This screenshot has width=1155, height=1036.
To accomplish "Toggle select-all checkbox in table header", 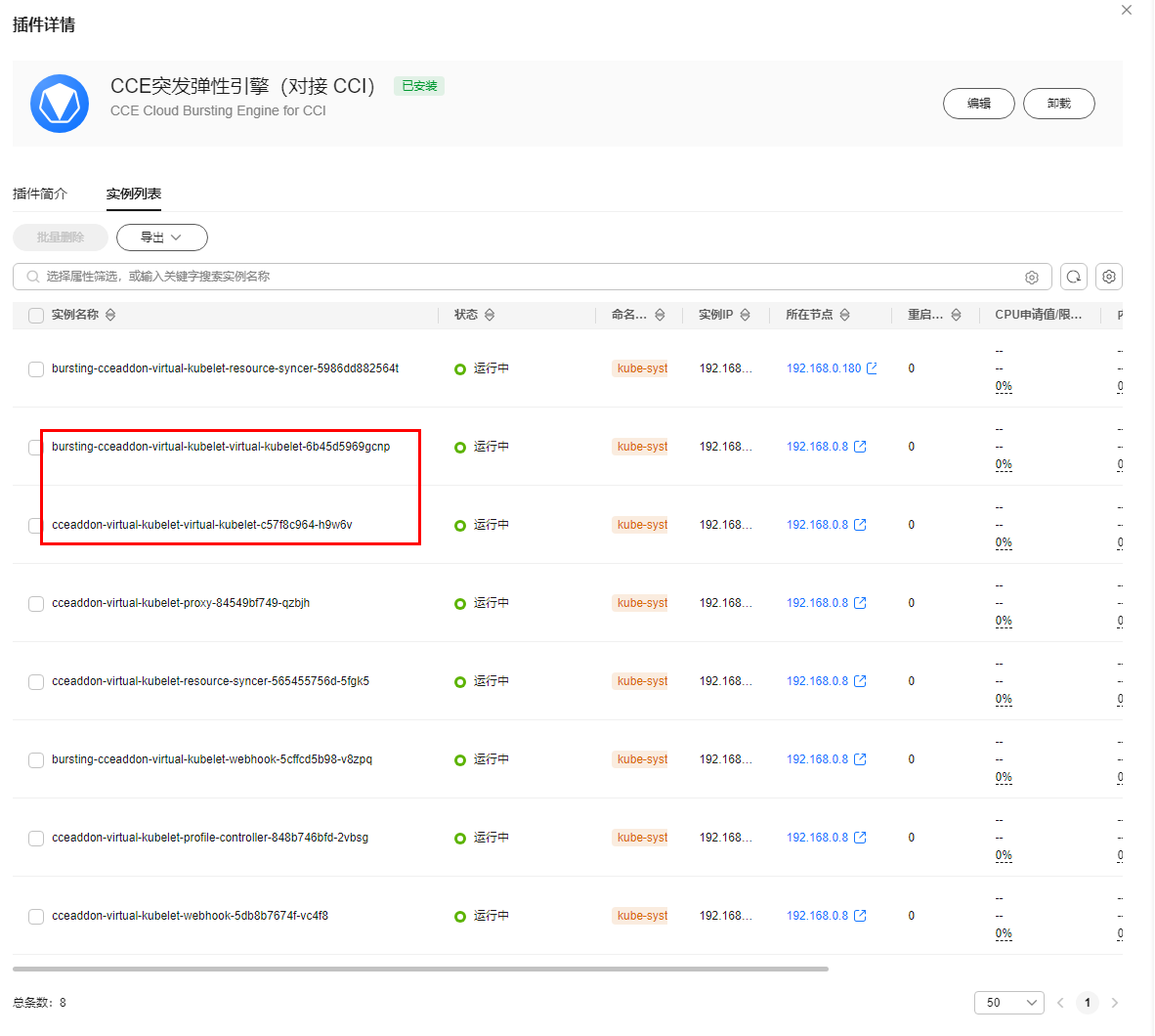I will 36,316.
